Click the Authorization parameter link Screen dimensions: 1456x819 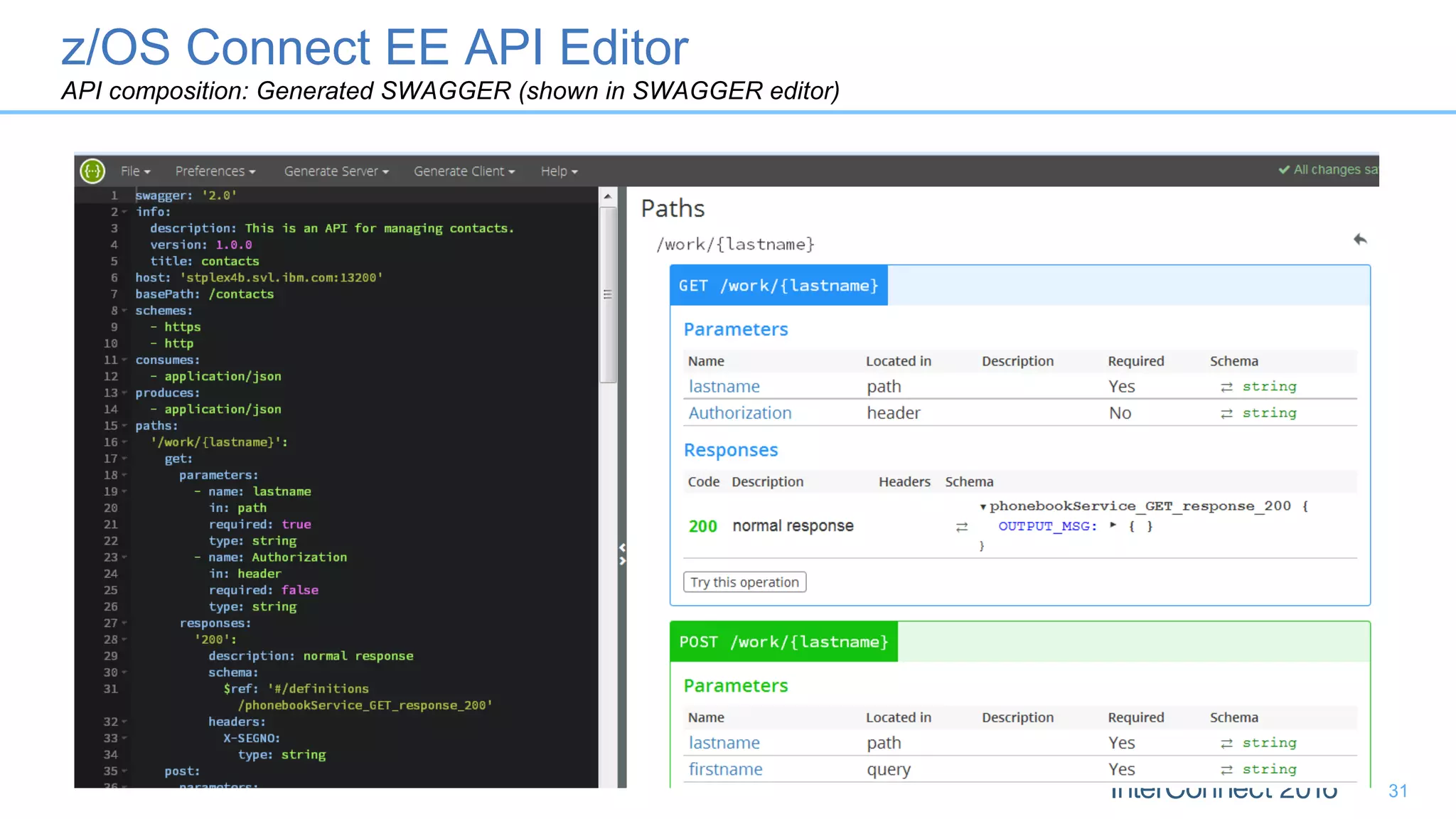coord(739,413)
